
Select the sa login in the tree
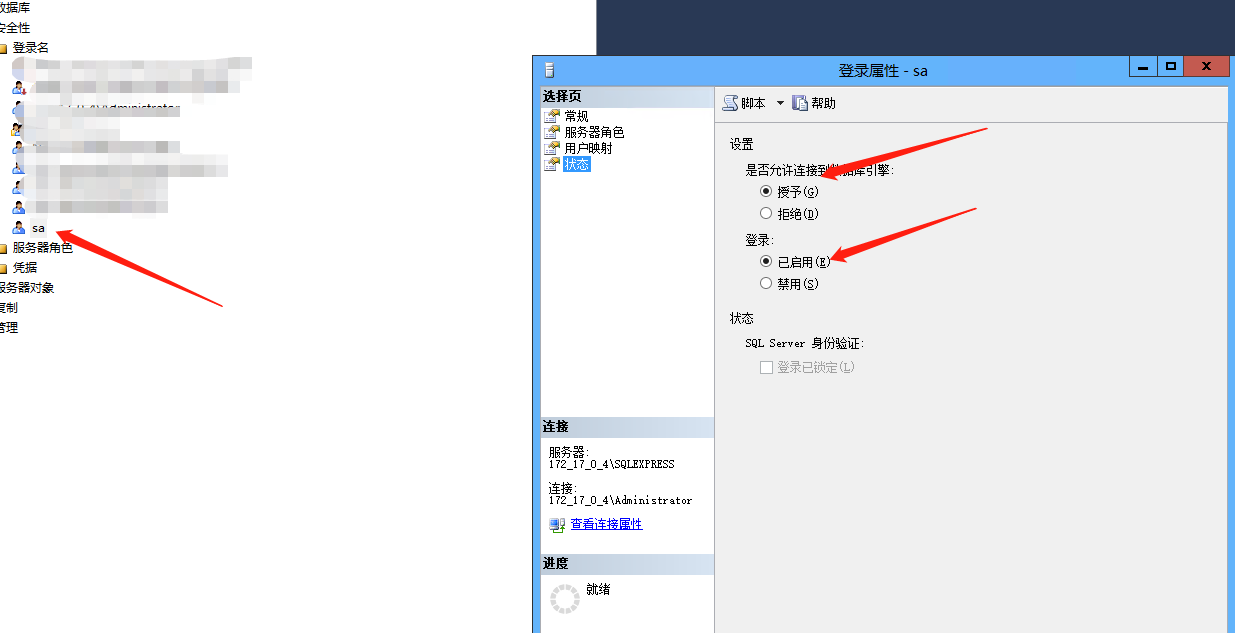pyautogui.click(x=38, y=228)
